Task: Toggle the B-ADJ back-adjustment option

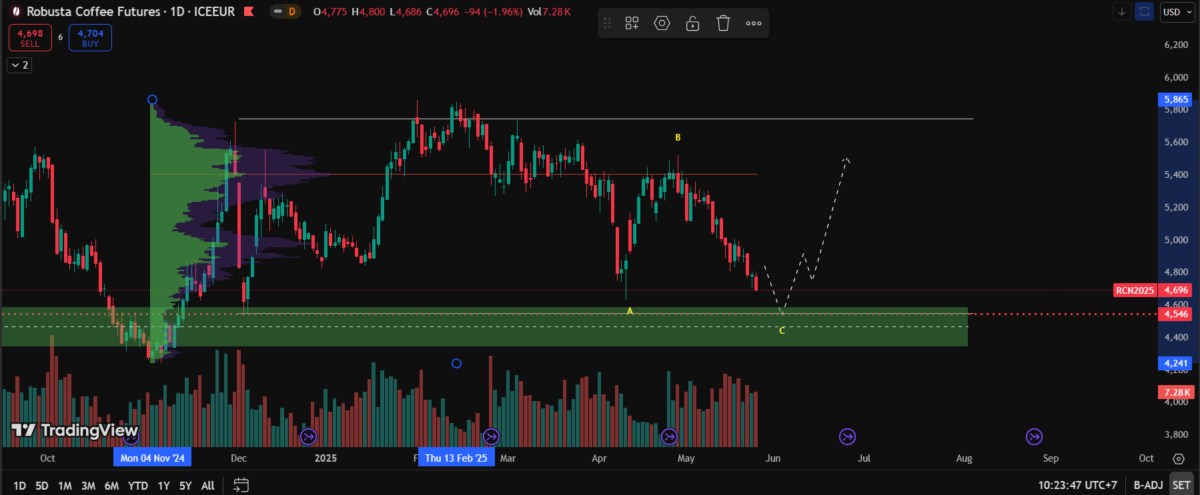Action: [x=1145, y=485]
